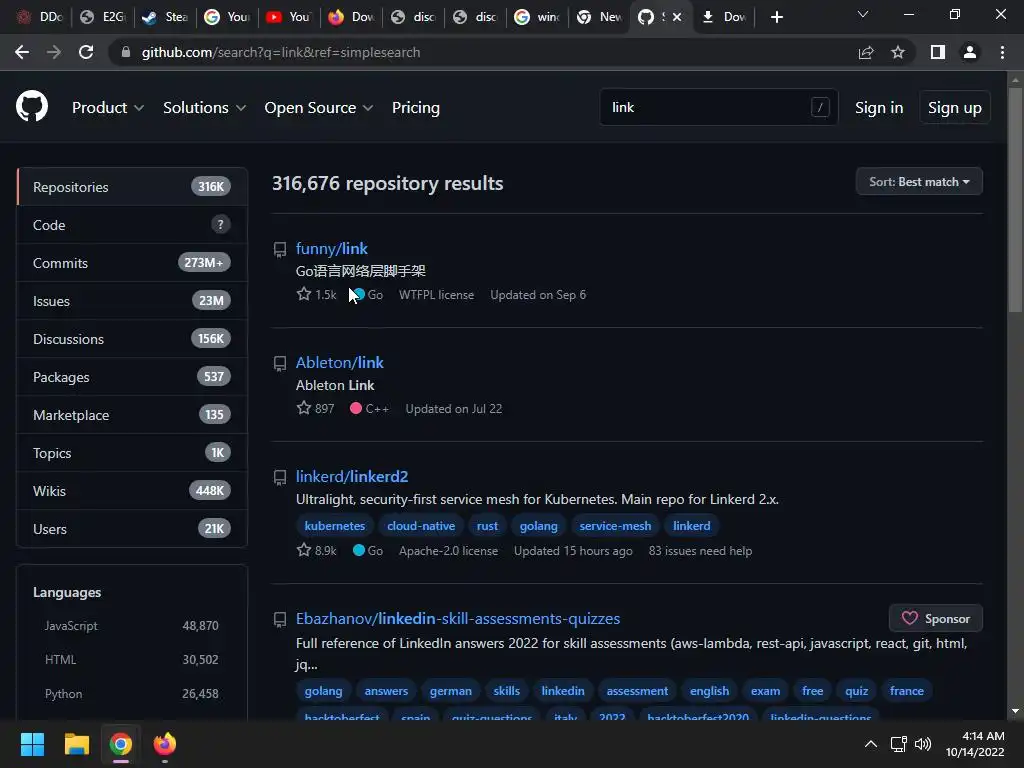Select Repositories filter
This screenshot has width=1024, height=768.
(132, 187)
